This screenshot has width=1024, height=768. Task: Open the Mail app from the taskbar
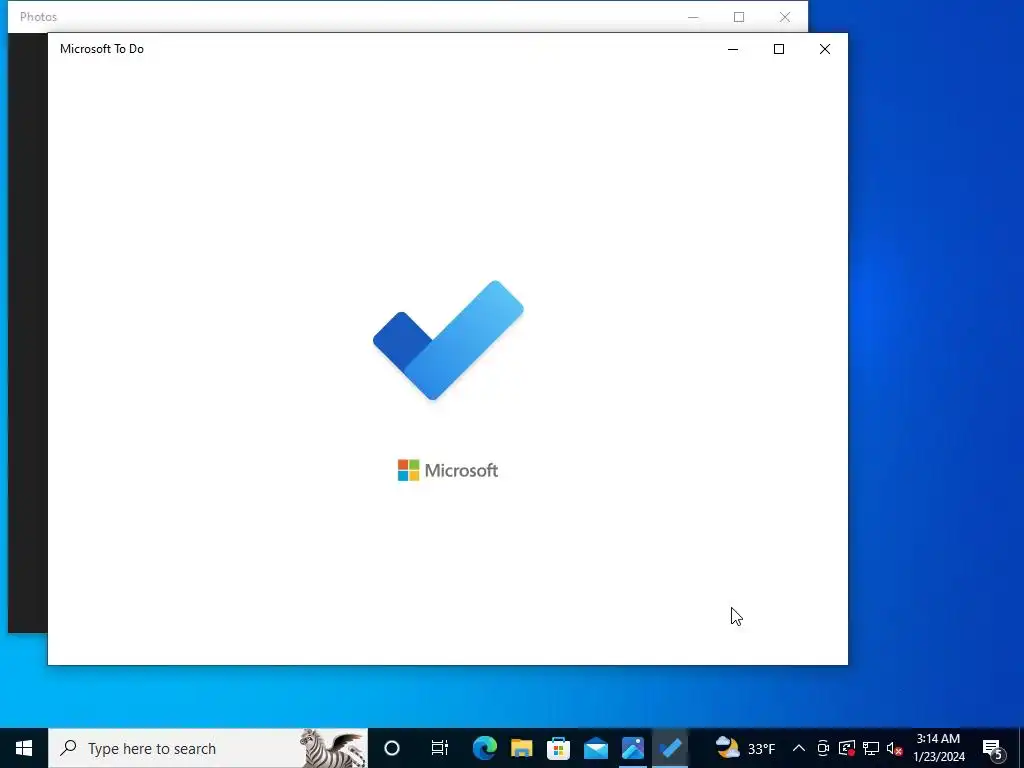pyautogui.click(x=596, y=748)
